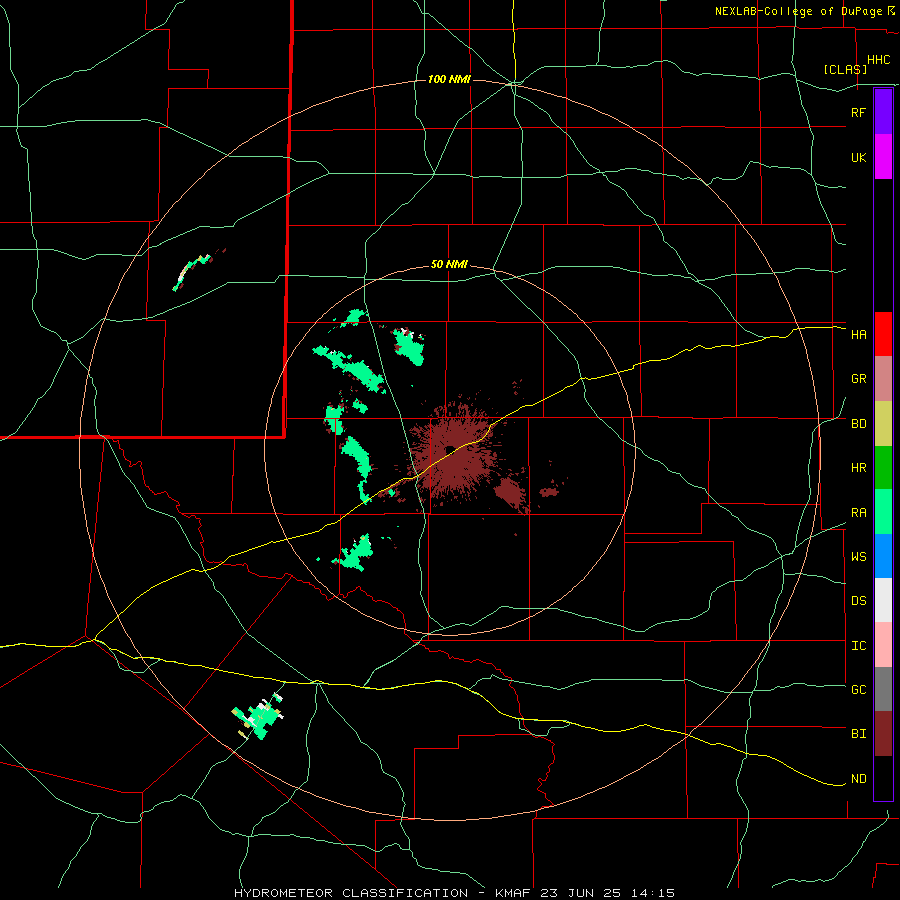The image size is (900, 900).
Task: Click the BD legend label
Action: tap(858, 424)
